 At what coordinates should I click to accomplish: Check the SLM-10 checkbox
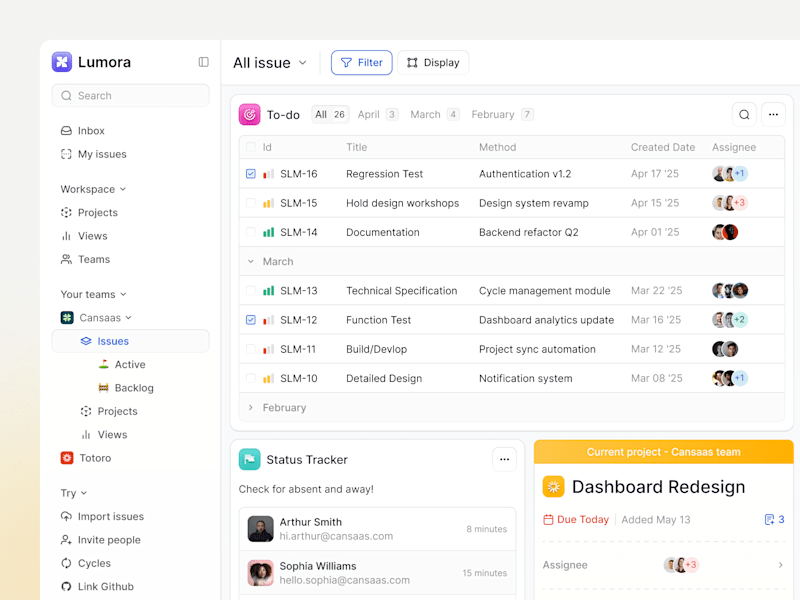(x=251, y=378)
